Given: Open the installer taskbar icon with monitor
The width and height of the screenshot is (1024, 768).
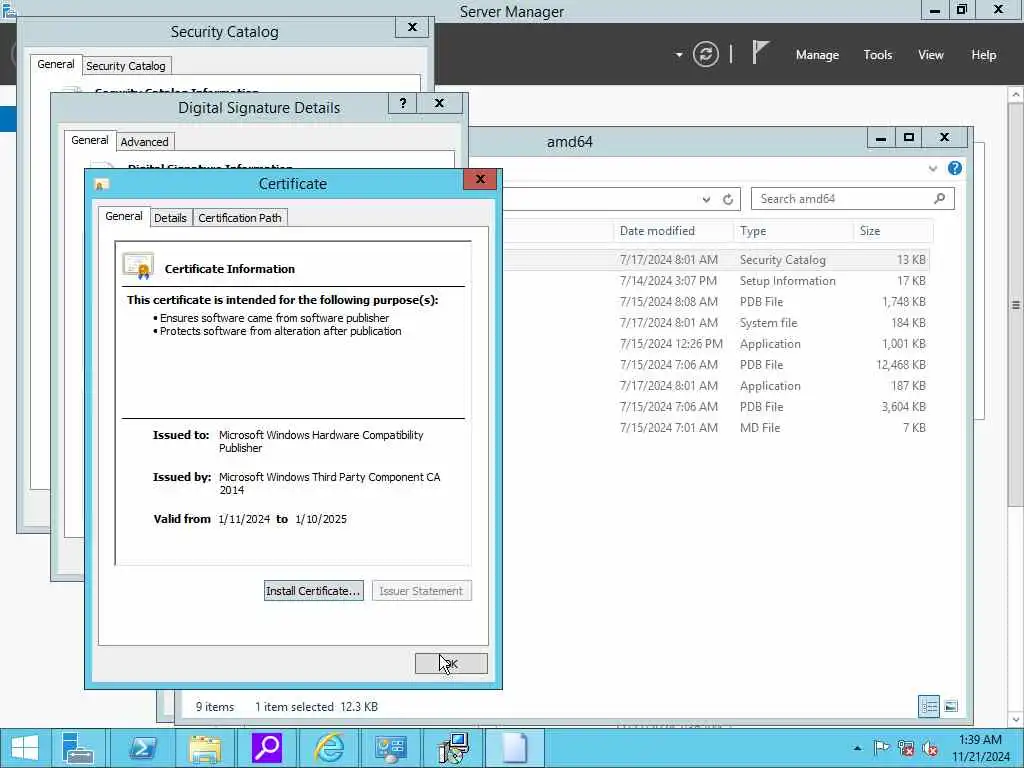Looking at the screenshot, I should pos(453,748).
